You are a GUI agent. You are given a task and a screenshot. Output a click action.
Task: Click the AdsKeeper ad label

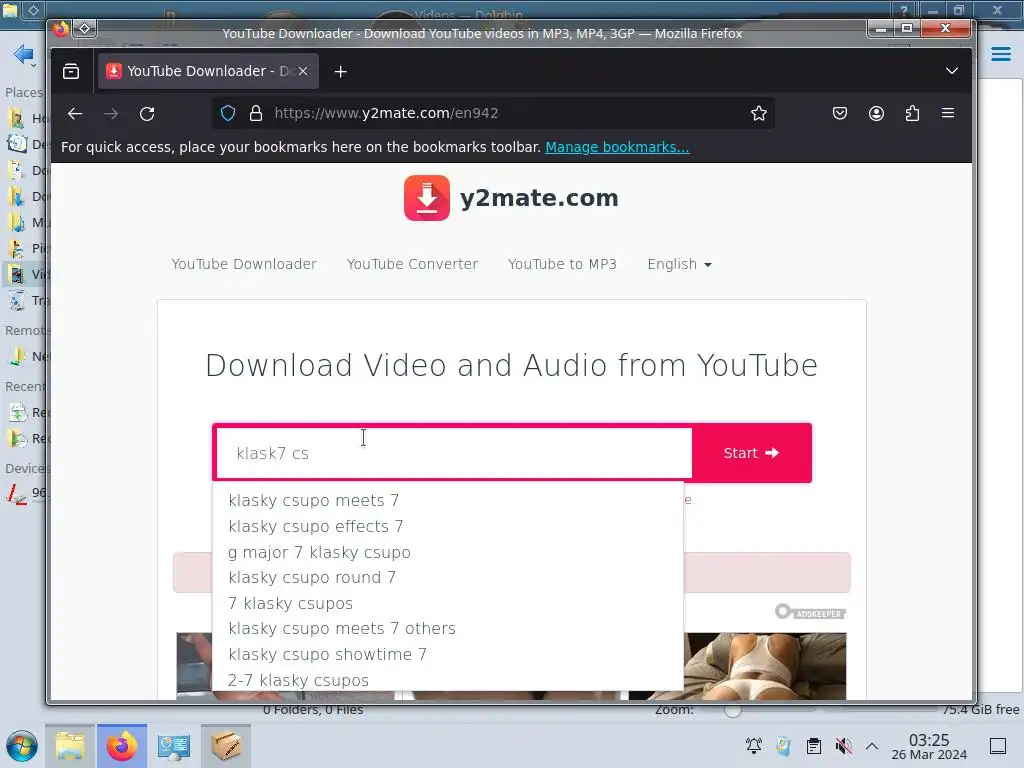click(810, 613)
